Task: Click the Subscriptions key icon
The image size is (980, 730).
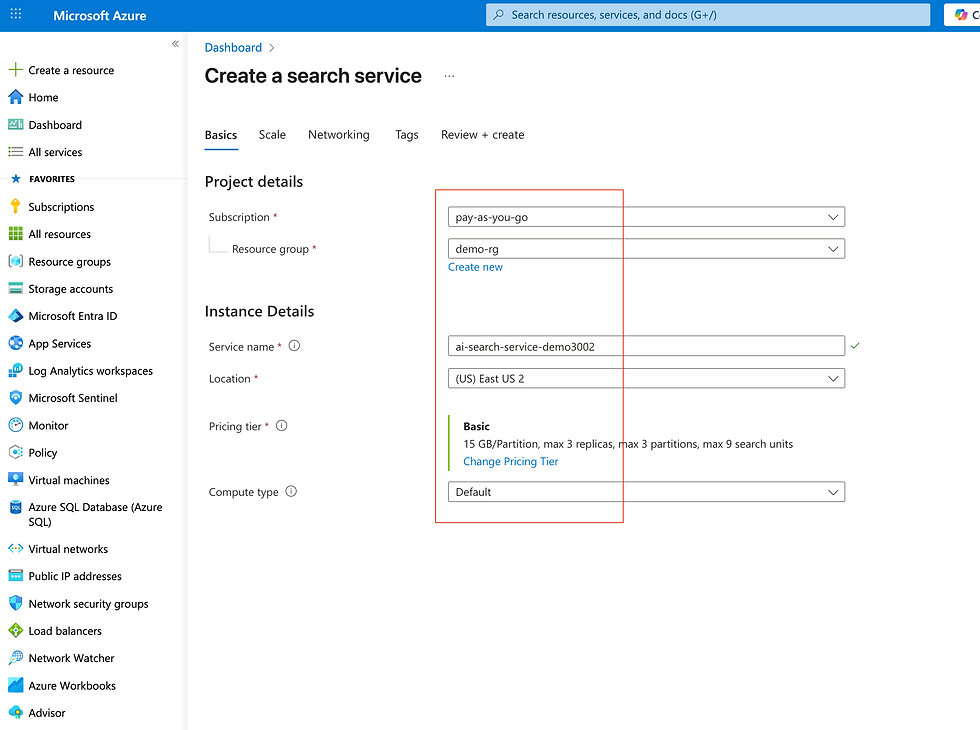Action: (15, 207)
